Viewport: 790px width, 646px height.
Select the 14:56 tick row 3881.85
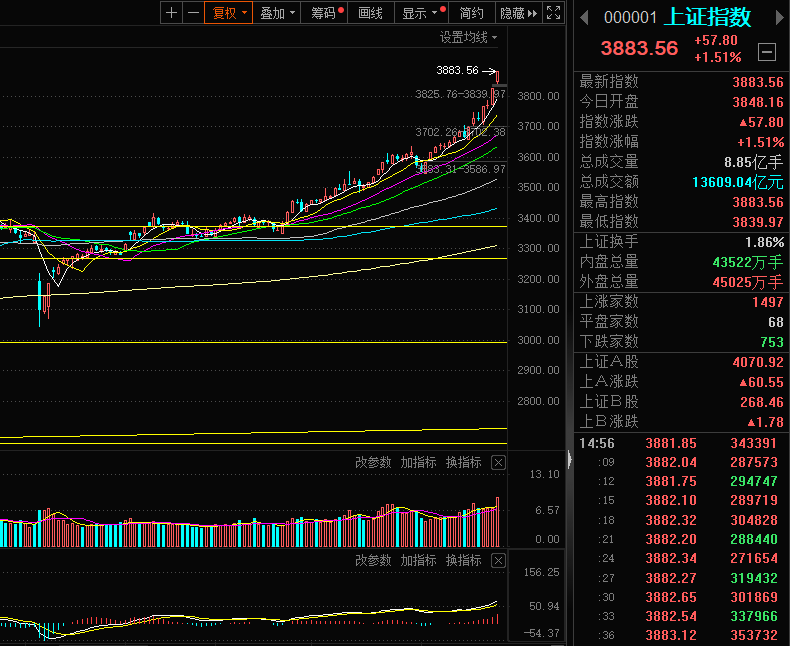tap(681, 443)
